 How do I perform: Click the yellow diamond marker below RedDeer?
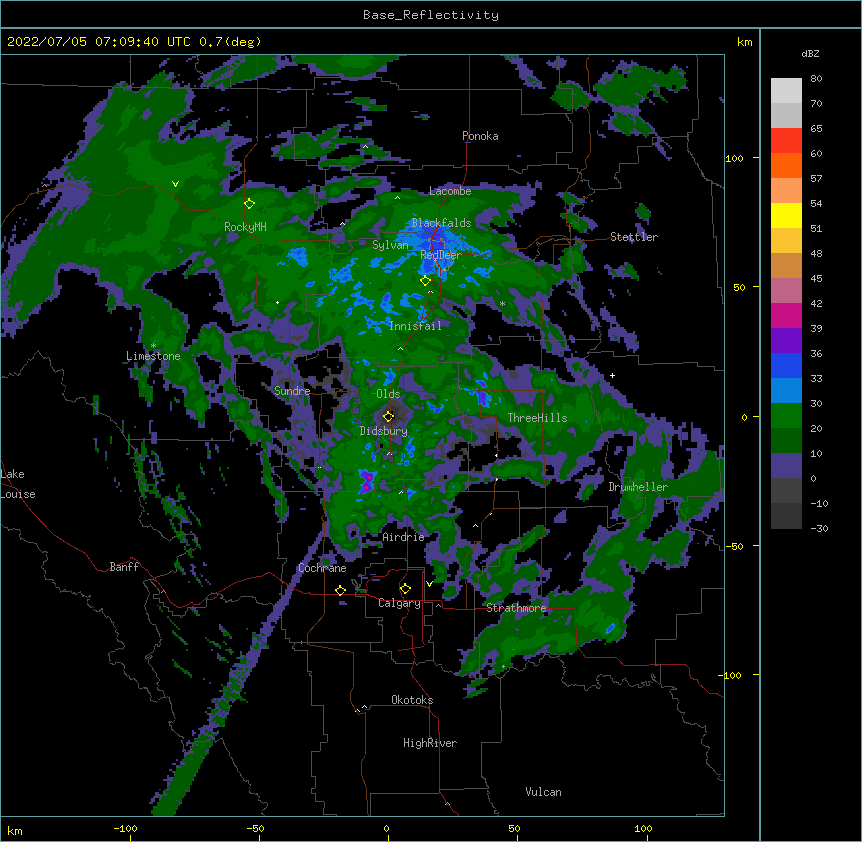426,281
